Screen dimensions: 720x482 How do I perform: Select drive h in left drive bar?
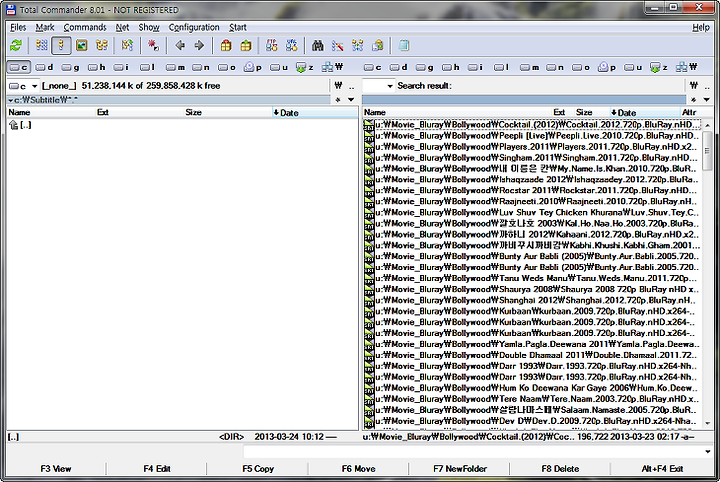[96, 67]
